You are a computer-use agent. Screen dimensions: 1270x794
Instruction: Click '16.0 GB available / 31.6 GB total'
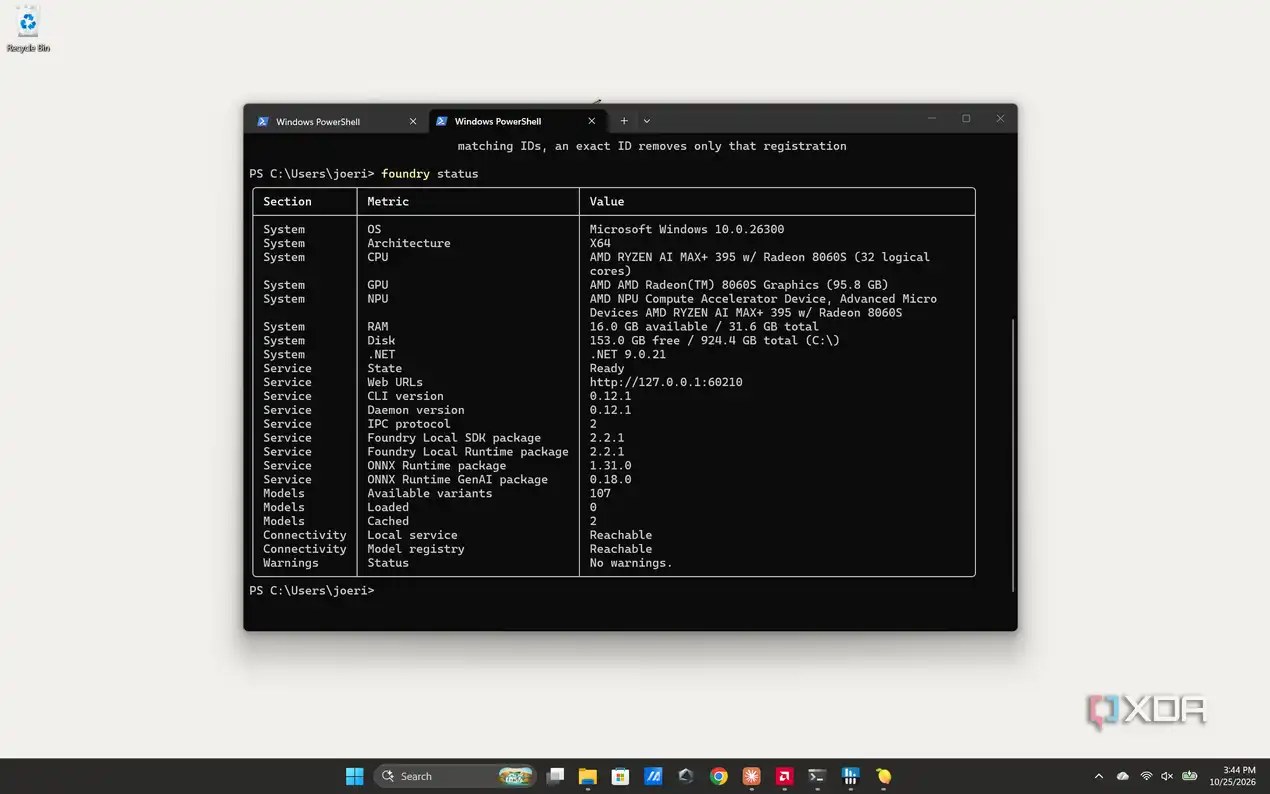click(x=704, y=327)
